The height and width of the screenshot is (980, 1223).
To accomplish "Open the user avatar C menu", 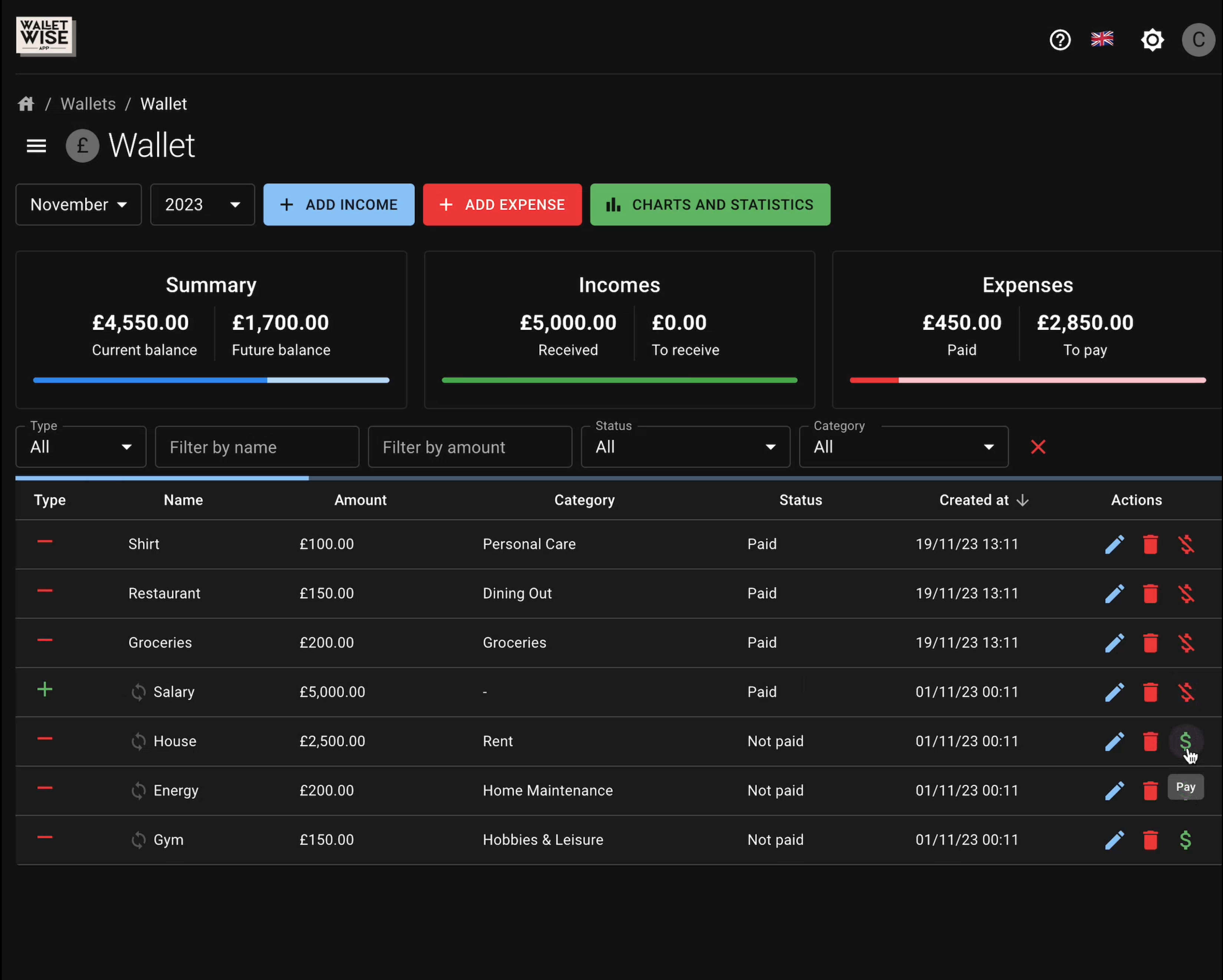I will pos(1198,40).
